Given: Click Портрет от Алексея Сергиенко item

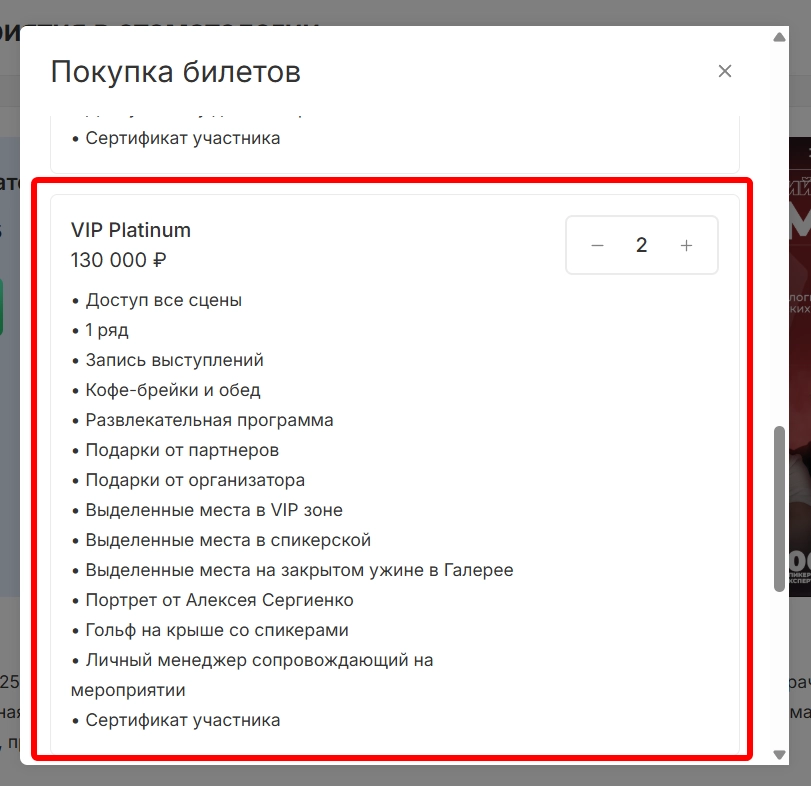Looking at the screenshot, I should tap(219, 600).
